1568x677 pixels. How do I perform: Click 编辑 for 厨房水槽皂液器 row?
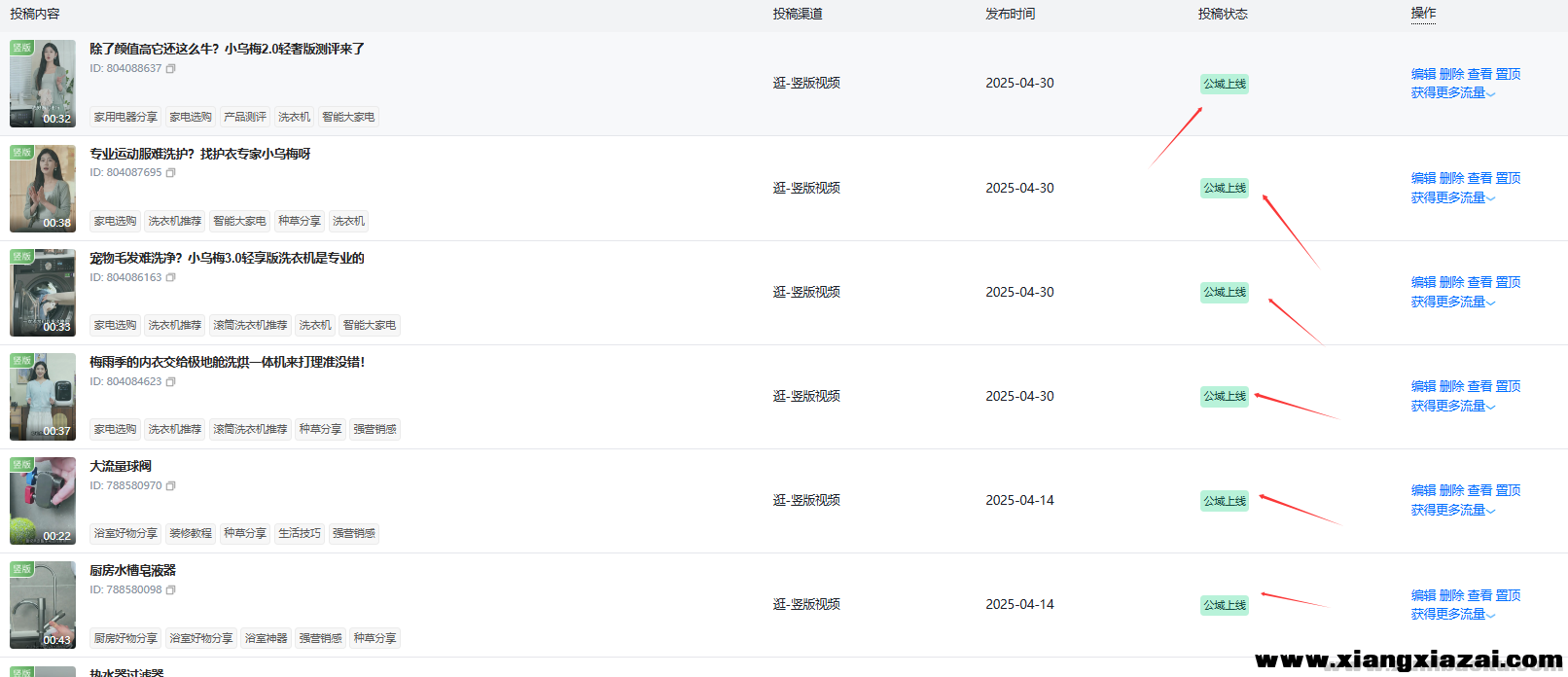1423,596
